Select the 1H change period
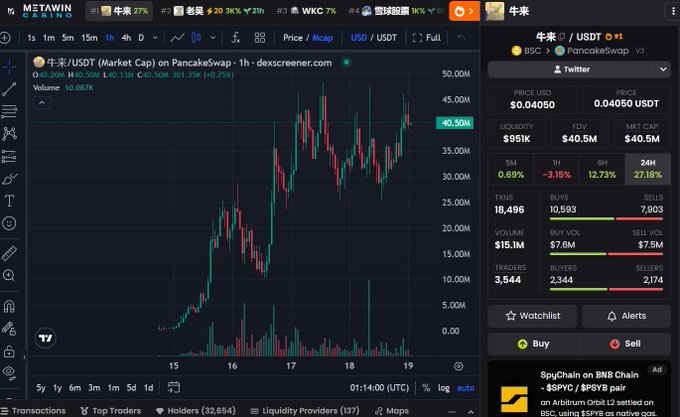680x417 pixels. [x=556, y=169]
